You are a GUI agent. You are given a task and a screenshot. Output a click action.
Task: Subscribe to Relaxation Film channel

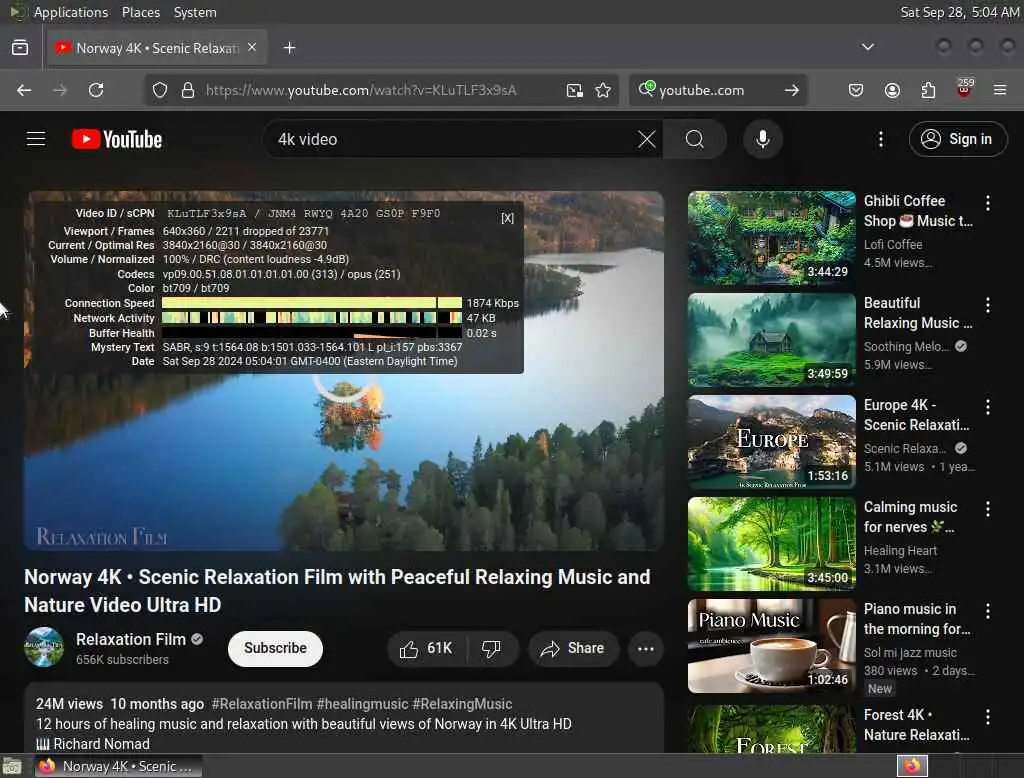[x=275, y=649]
